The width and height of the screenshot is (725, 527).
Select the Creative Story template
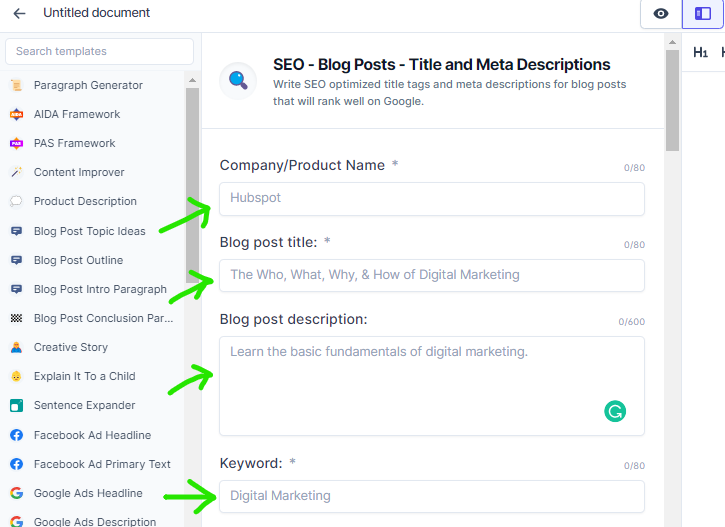tap(71, 347)
